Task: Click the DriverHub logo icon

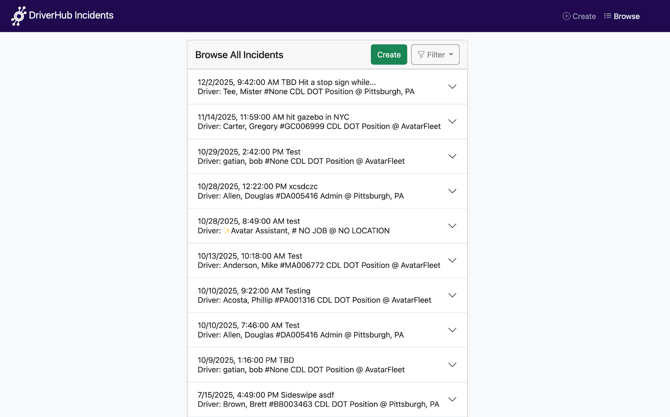Action: click(x=19, y=16)
